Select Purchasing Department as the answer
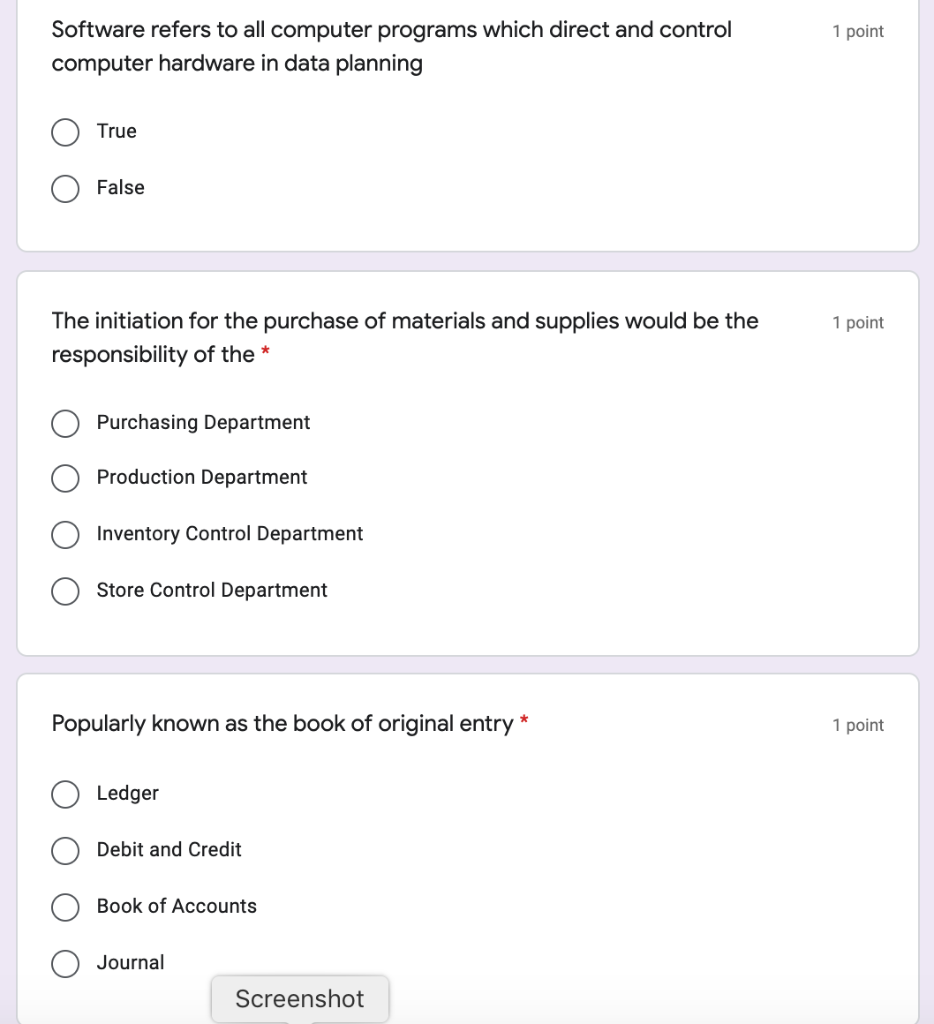The image size is (934, 1024). click(x=66, y=424)
